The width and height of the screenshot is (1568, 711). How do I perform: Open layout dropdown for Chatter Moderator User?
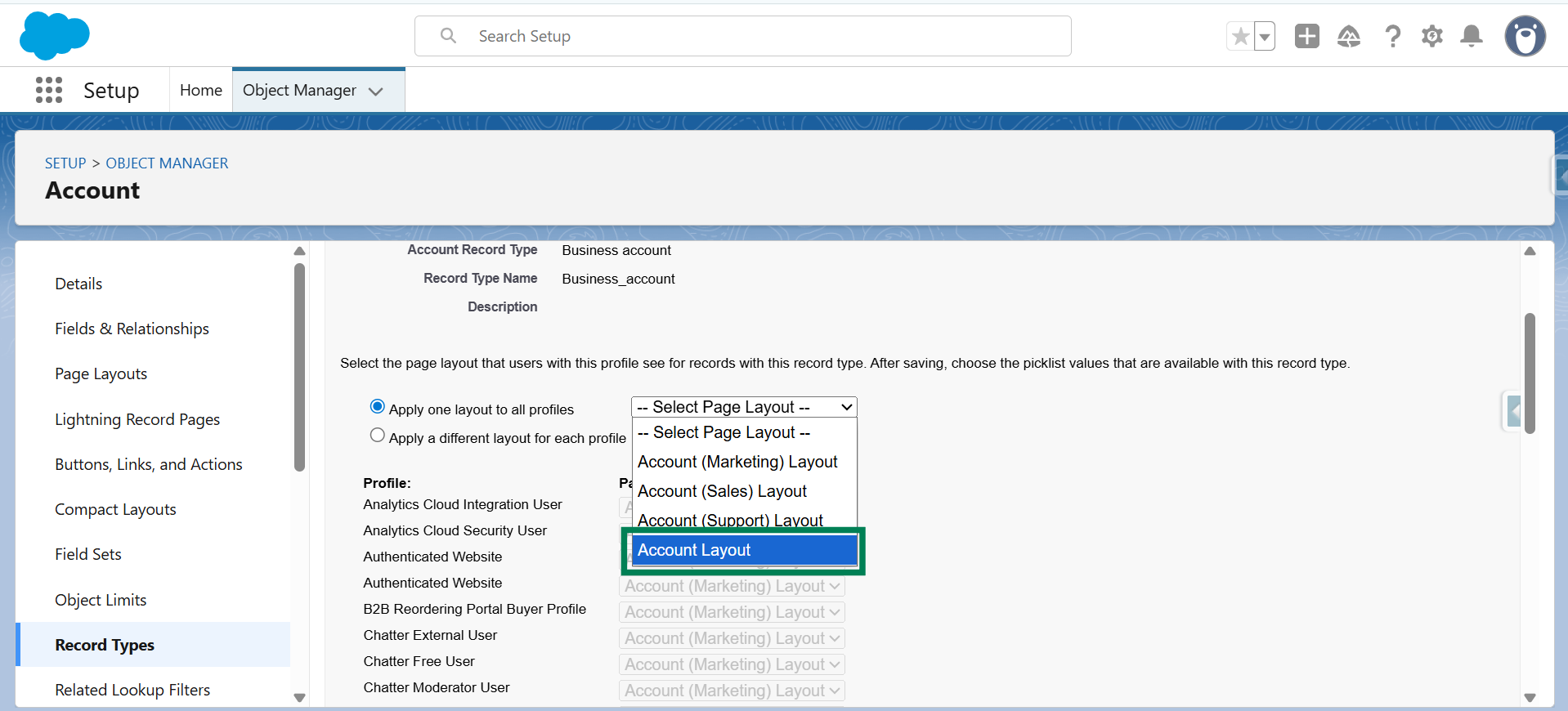point(732,691)
